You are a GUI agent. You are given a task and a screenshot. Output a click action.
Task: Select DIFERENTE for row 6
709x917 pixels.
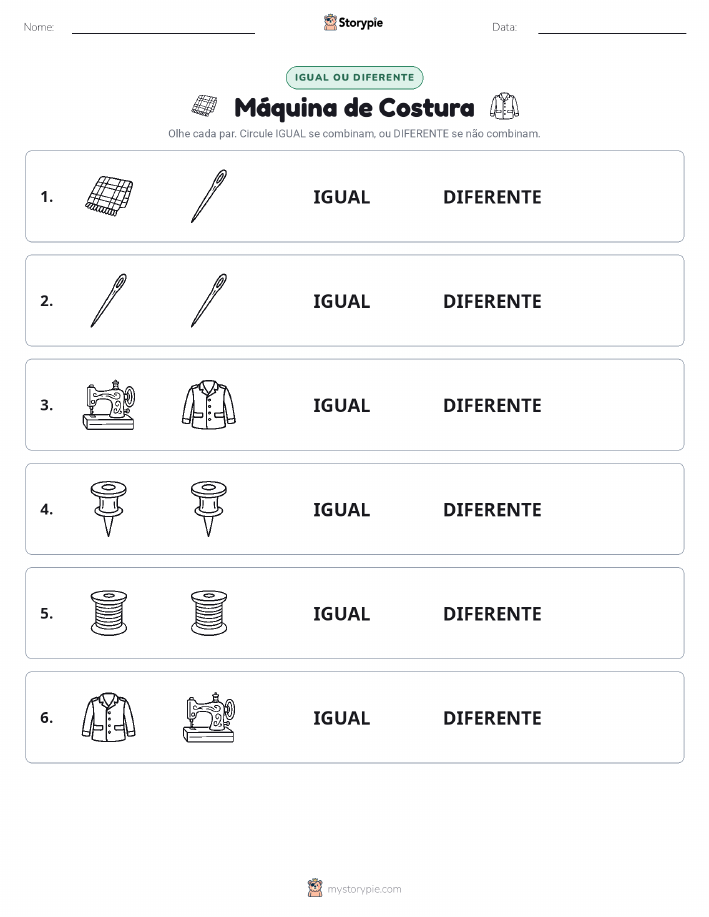[492, 718]
